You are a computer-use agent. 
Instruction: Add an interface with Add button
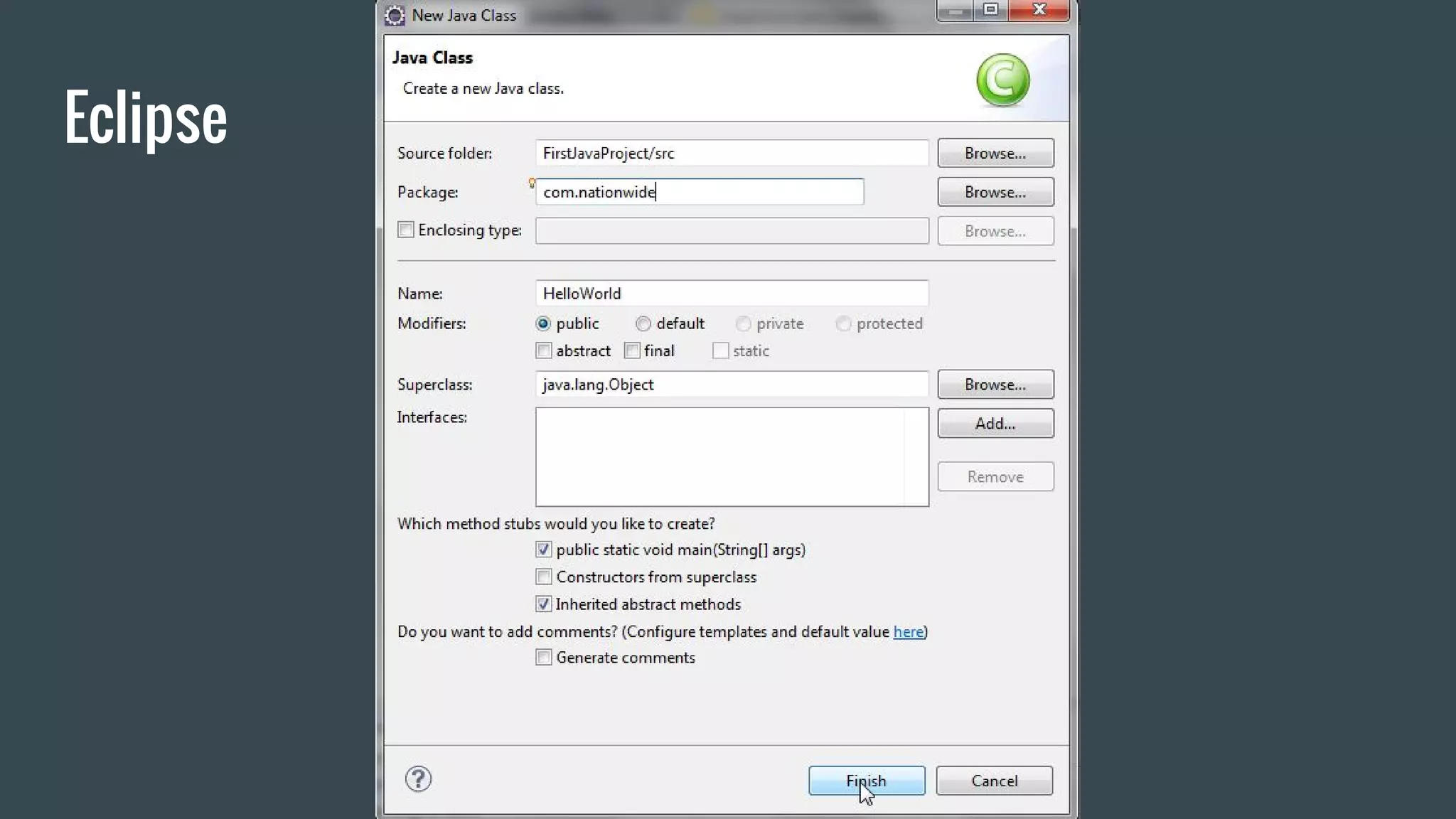[x=995, y=424]
